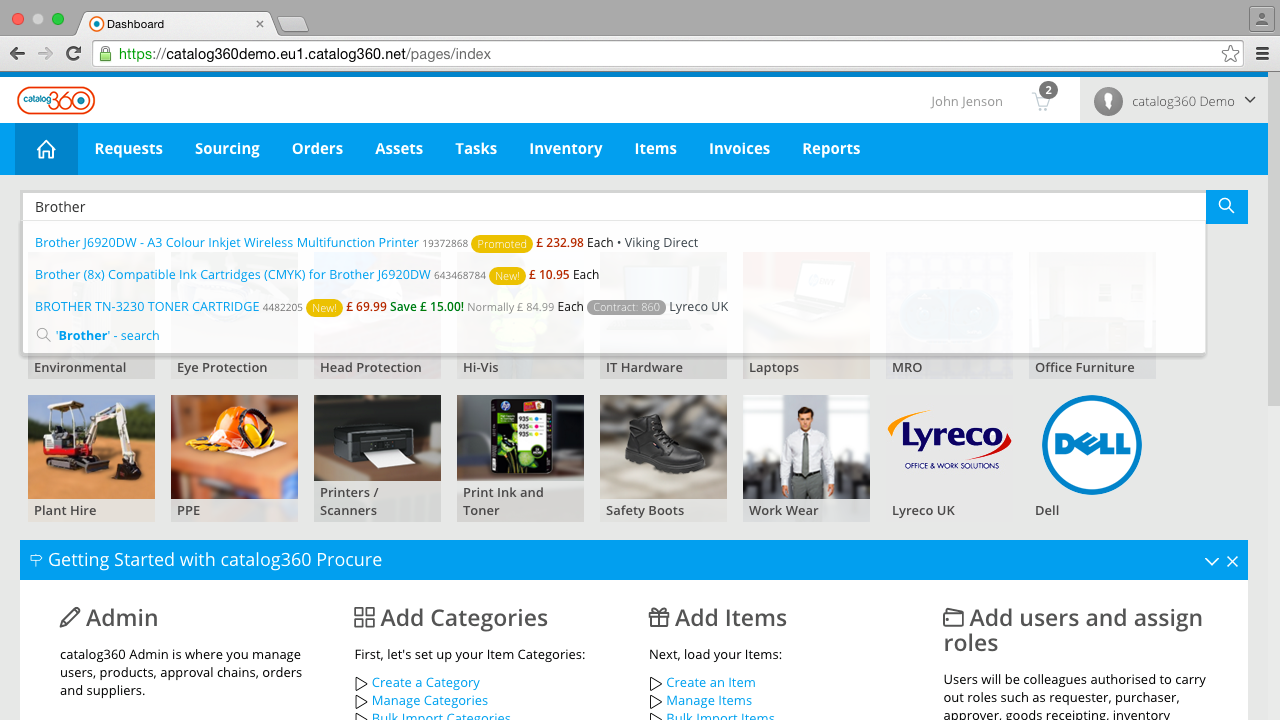
Task: Go back to the previous page
Action: 17,54
